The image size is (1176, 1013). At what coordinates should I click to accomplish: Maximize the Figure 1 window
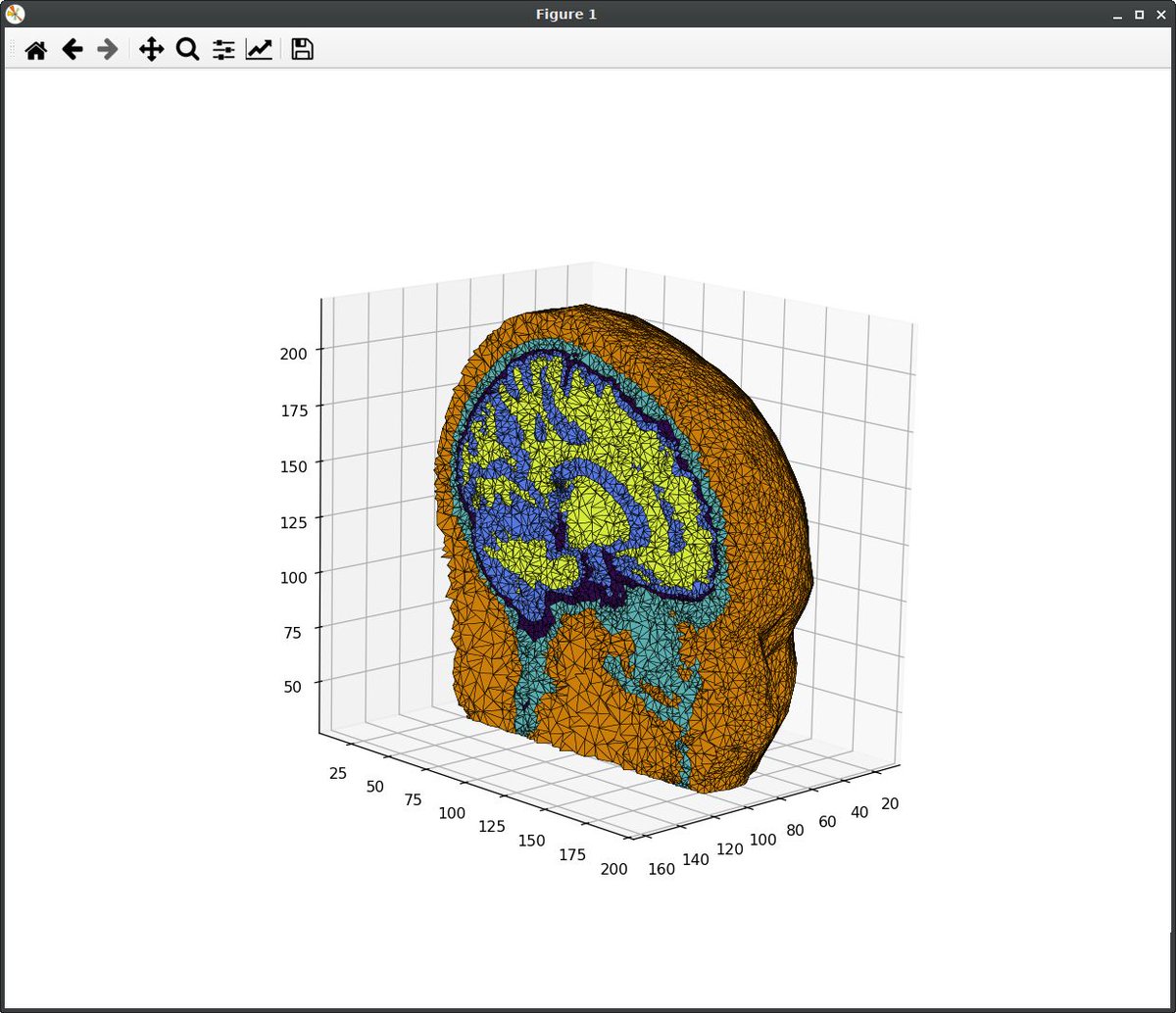tap(1139, 15)
